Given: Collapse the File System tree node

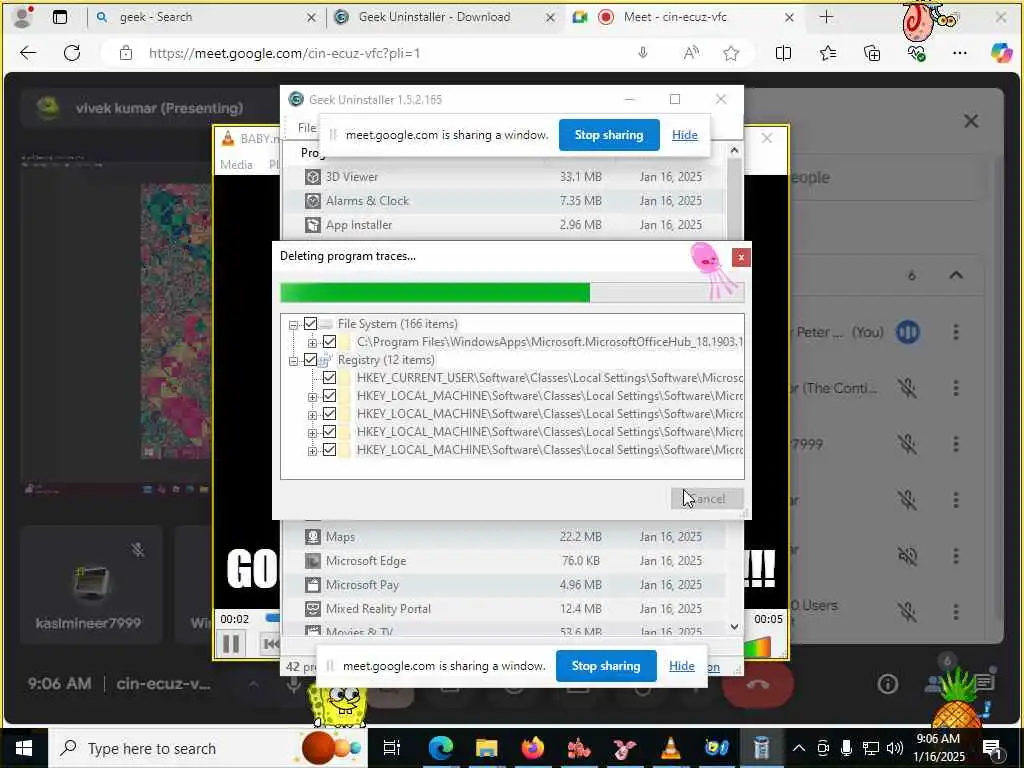Looking at the screenshot, I should (x=293, y=325).
